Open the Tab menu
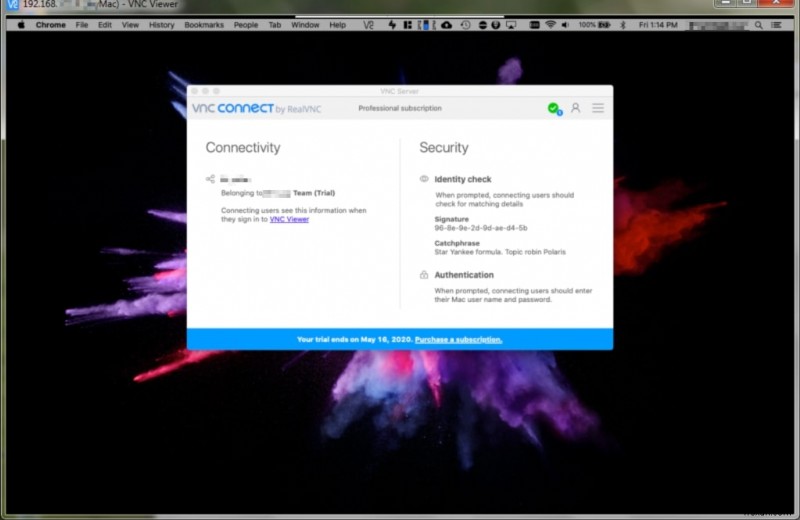The height and width of the screenshot is (520, 800). (274, 24)
